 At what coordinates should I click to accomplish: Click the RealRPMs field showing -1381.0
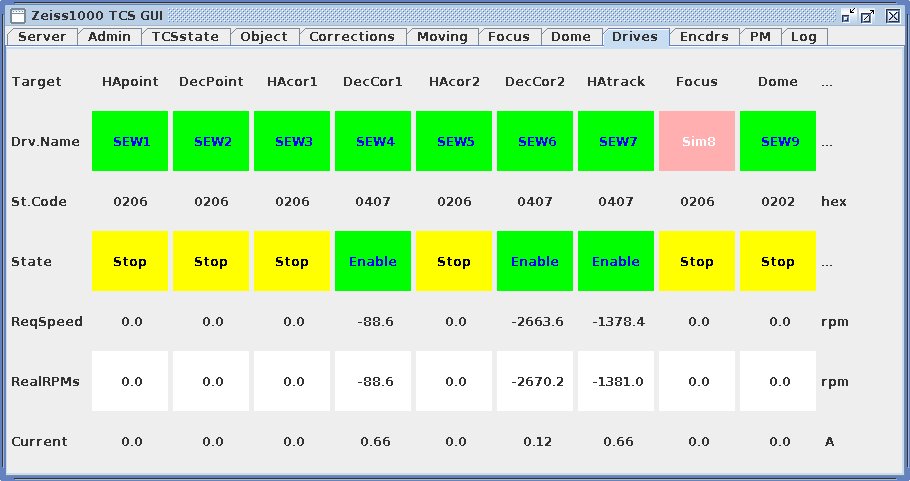(x=616, y=381)
